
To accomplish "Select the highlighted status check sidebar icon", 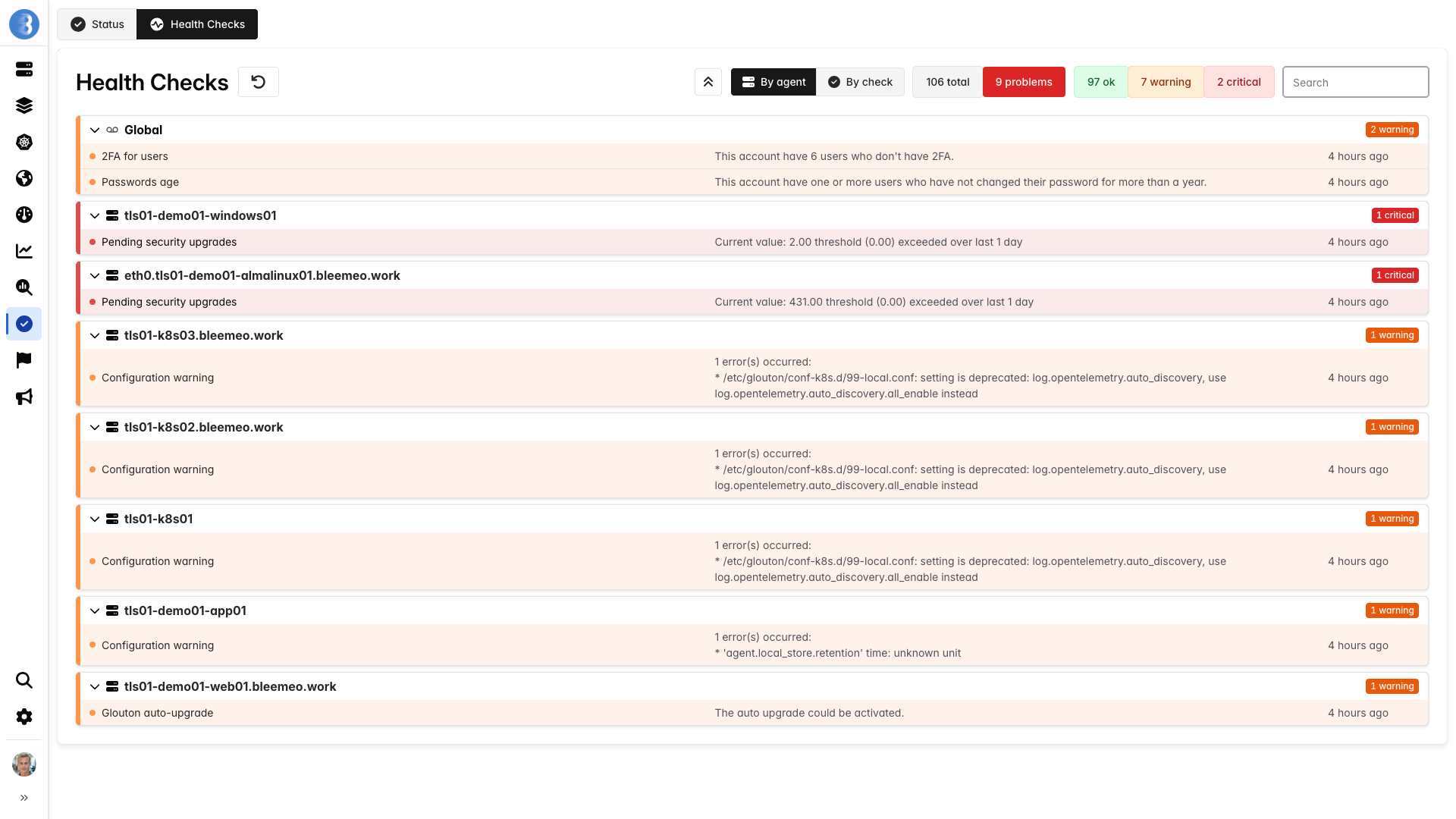I will (x=24, y=324).
